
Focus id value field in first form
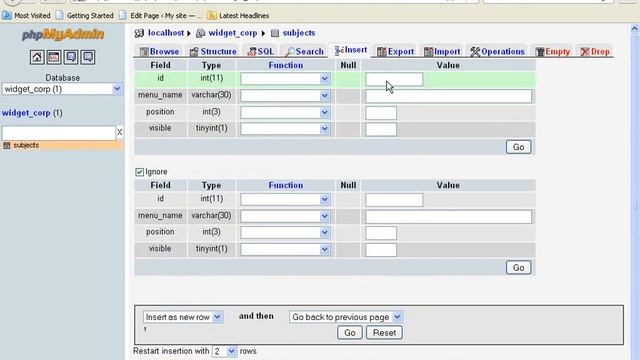[394, 79]
